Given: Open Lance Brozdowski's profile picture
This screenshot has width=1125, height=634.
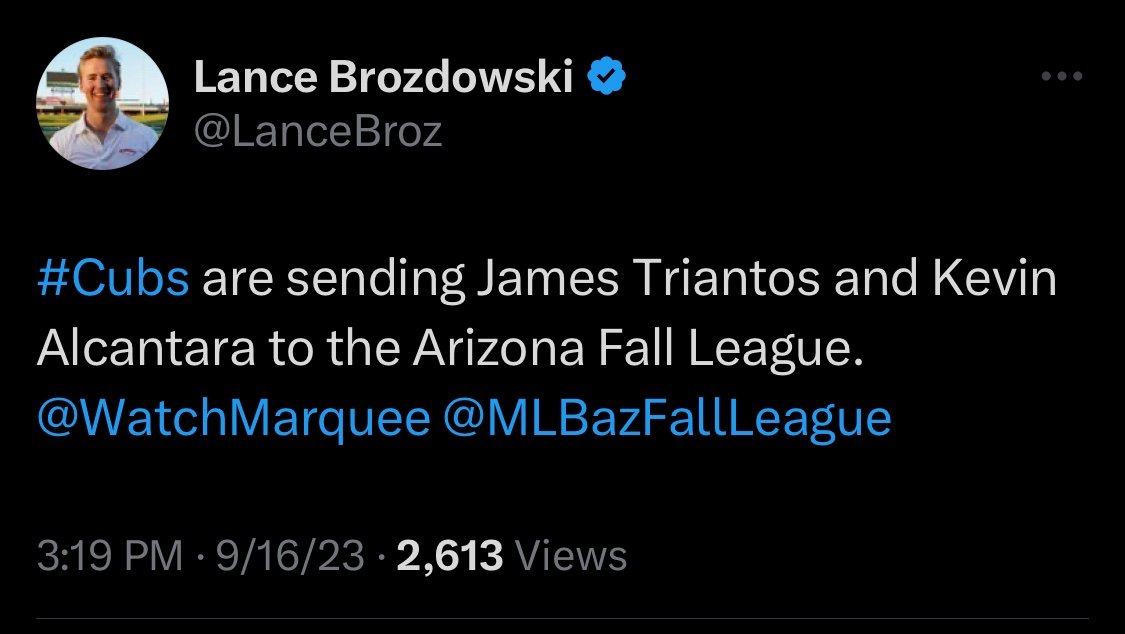Looking at the screenshot, I should (103, 104).
